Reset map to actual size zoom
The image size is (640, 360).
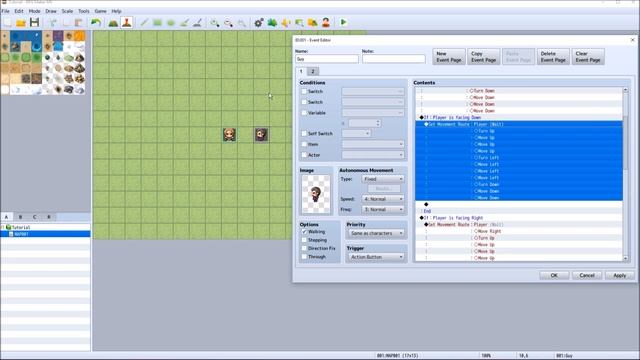(242, 22)
